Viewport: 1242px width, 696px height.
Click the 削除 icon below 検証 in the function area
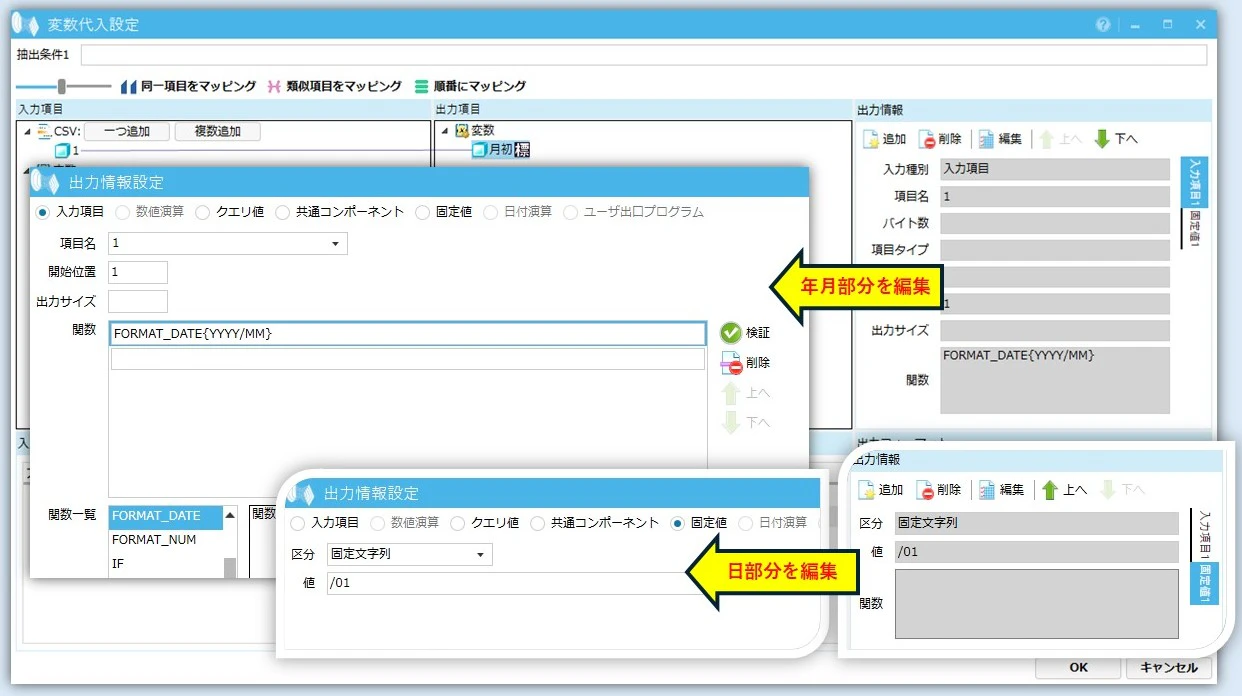[x=731, y=363]
